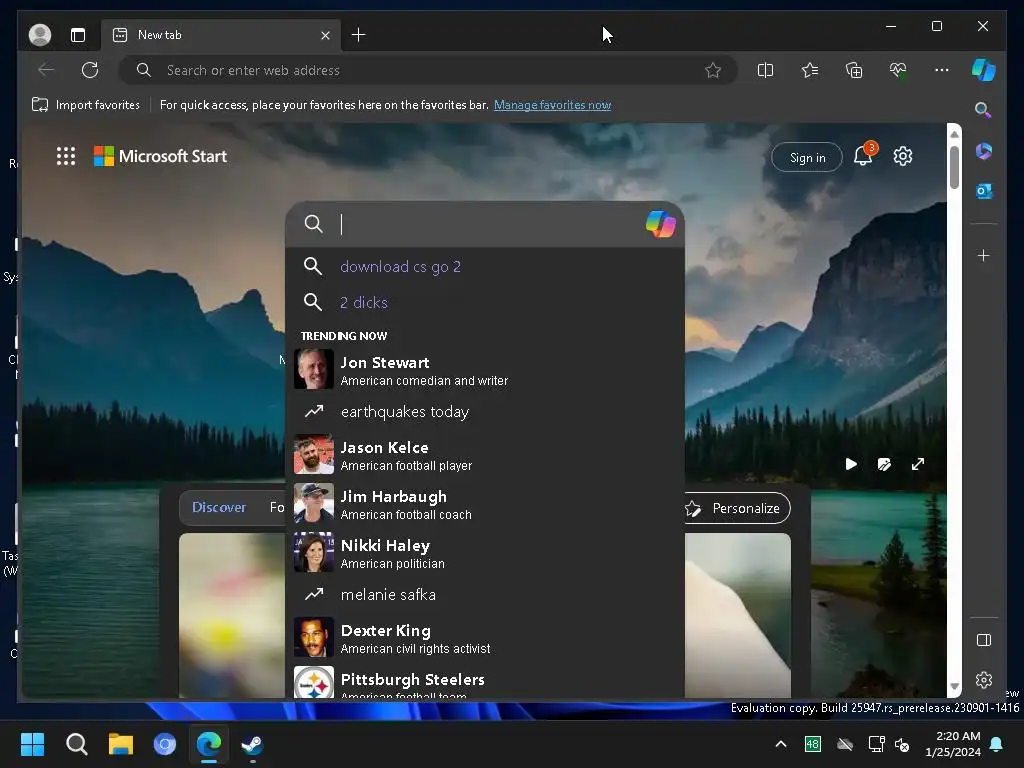This screenshot has height=768, width=1024.
Task: Open Copilot icon in Edge toolbar
Action: click(984, 70)
